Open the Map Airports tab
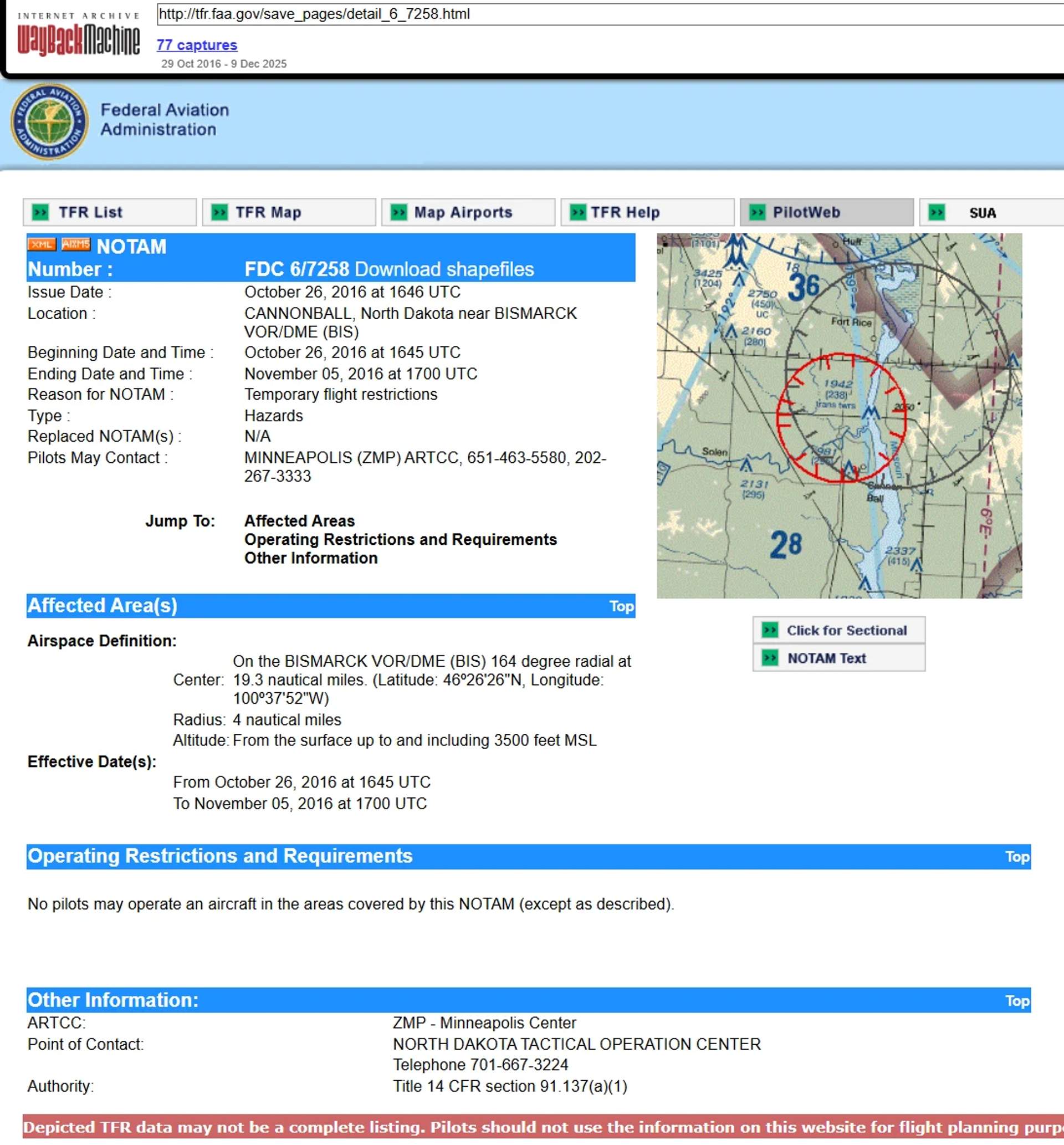This screenshot has height=1145, width=1064. (x=468, y=212)
